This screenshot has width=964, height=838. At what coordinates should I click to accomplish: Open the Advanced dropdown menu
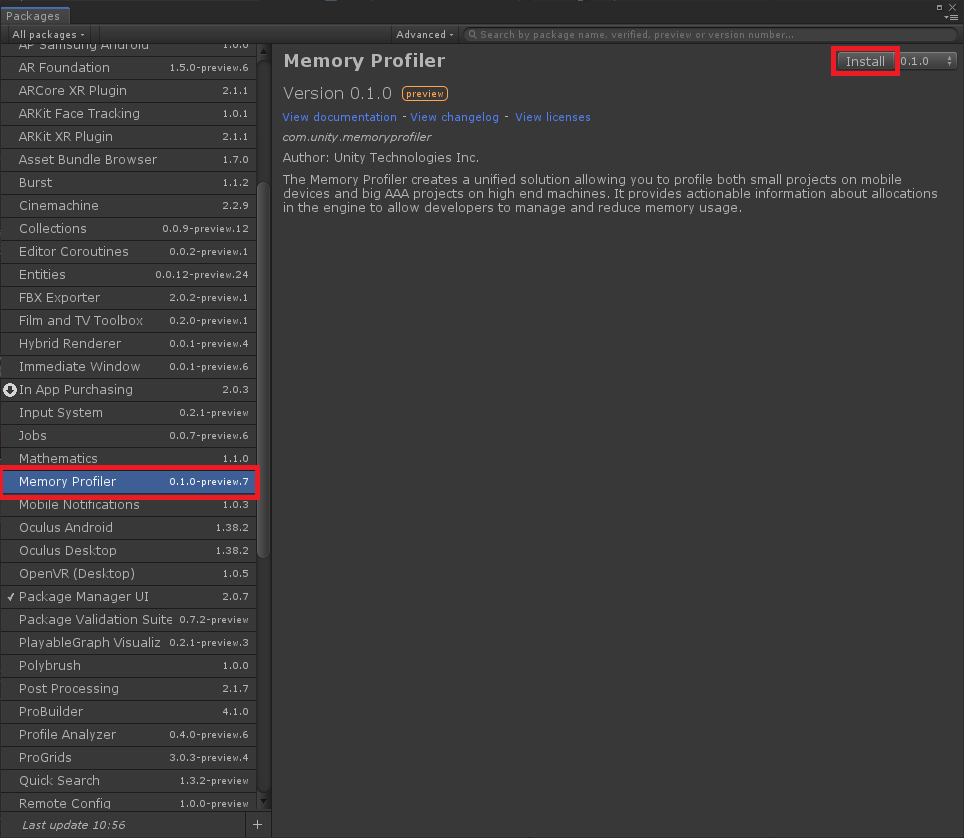point(424,34)
